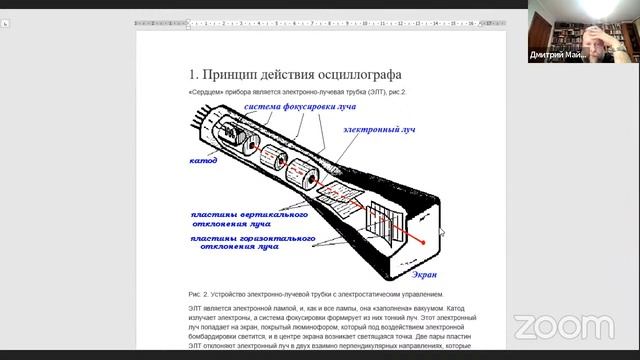The width and height of the screenshot is (640, 360).
Task: Click paragraph line starting "ЭЛТ является электронной лампой"
Action: click(327, 309)
